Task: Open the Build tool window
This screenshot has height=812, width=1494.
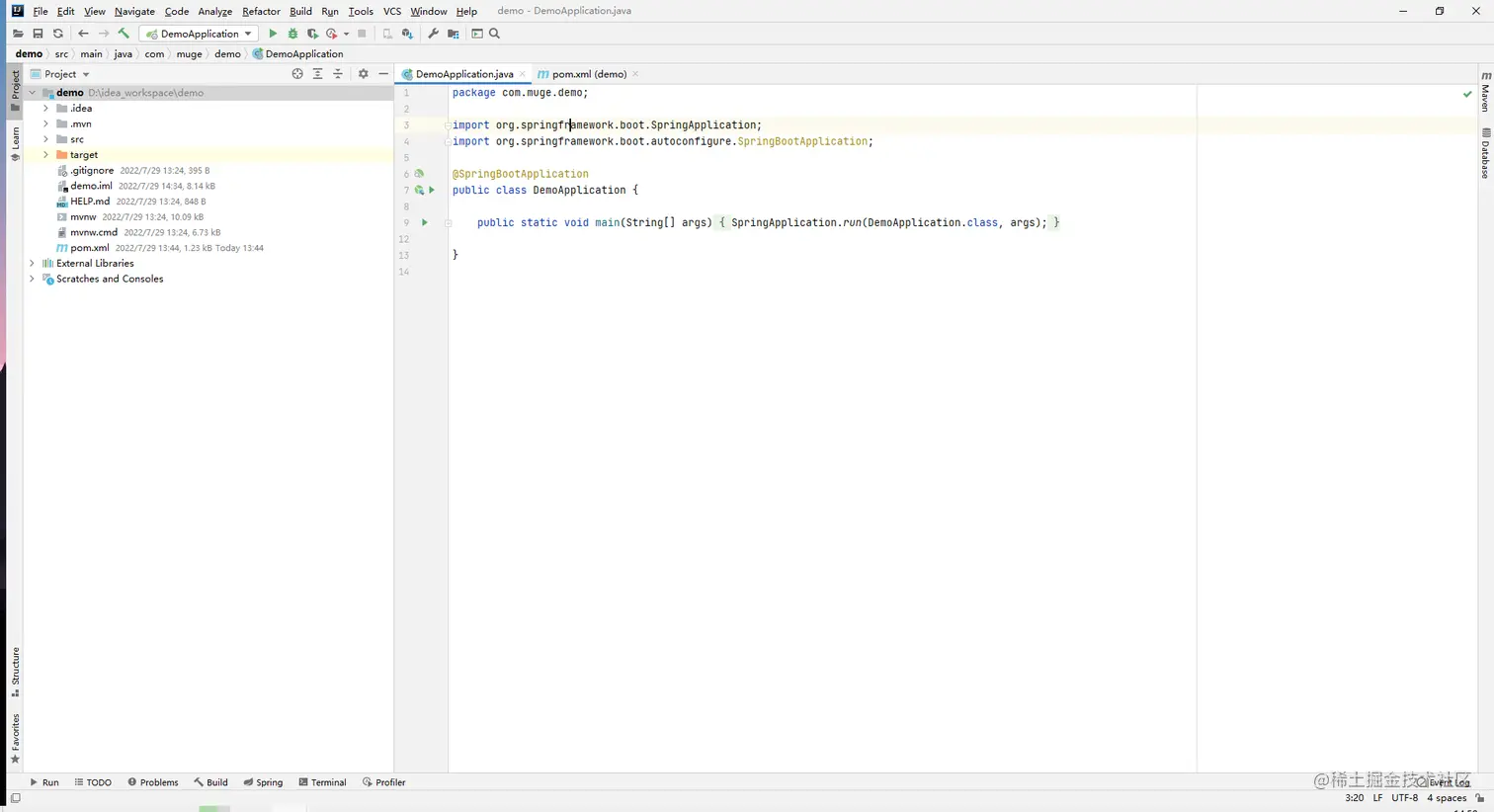Action: click(x=210, y=782)
